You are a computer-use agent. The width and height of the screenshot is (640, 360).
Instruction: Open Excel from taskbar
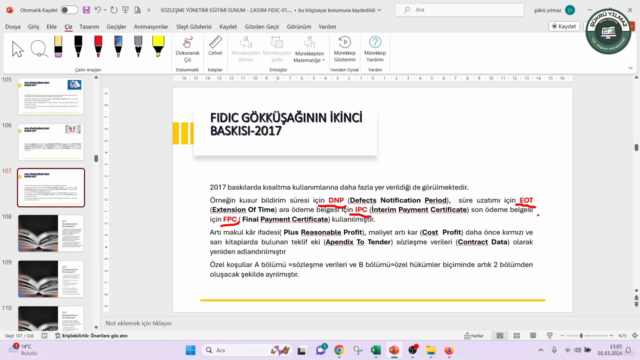376,350
